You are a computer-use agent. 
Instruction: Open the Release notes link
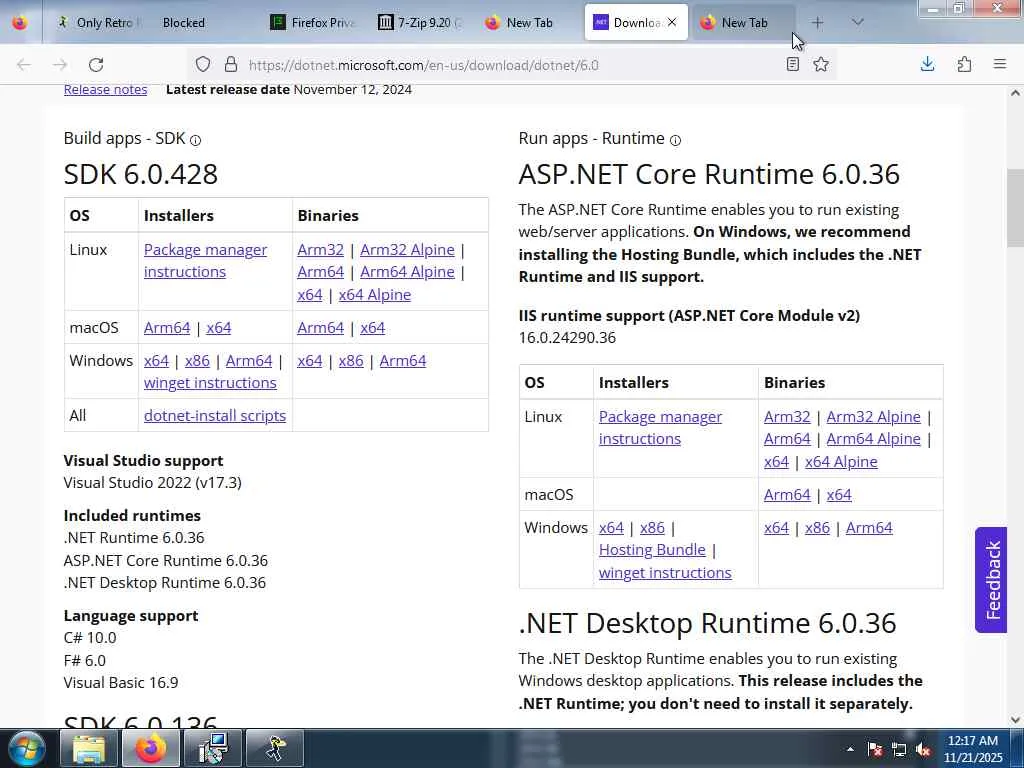(x=105, y=89)
